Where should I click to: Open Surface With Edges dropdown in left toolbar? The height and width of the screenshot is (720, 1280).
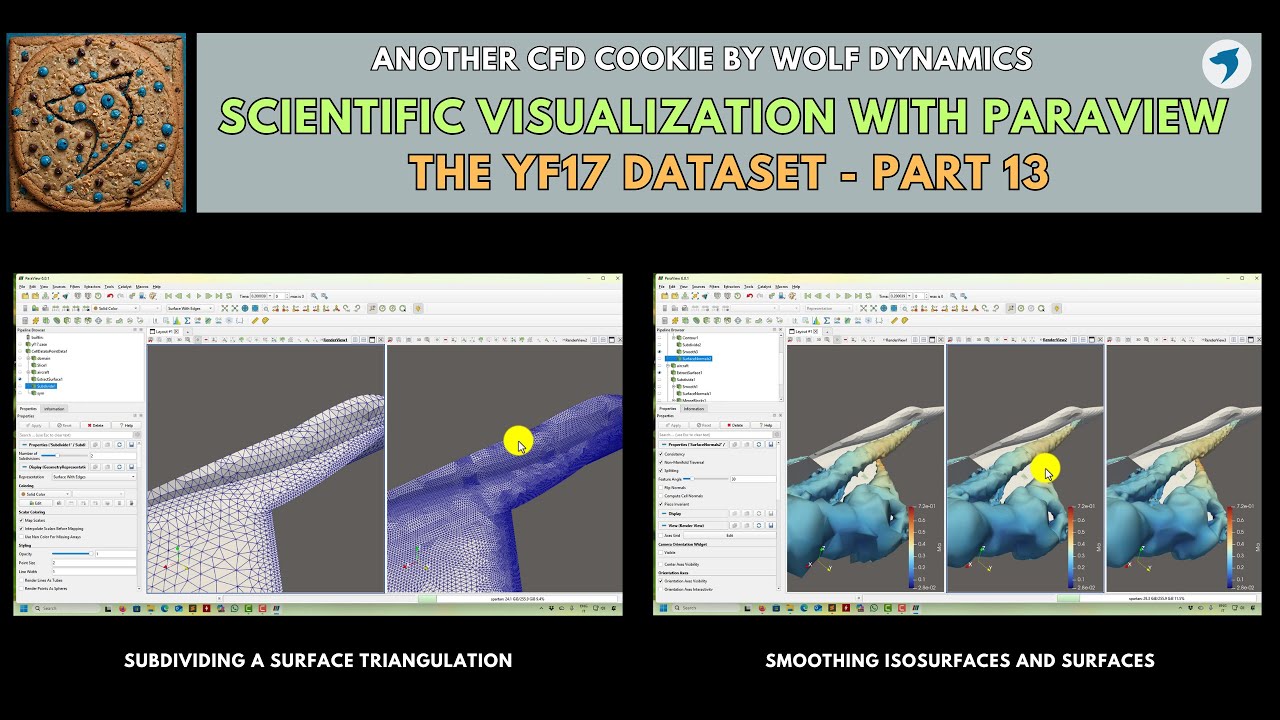pos(190,308)
